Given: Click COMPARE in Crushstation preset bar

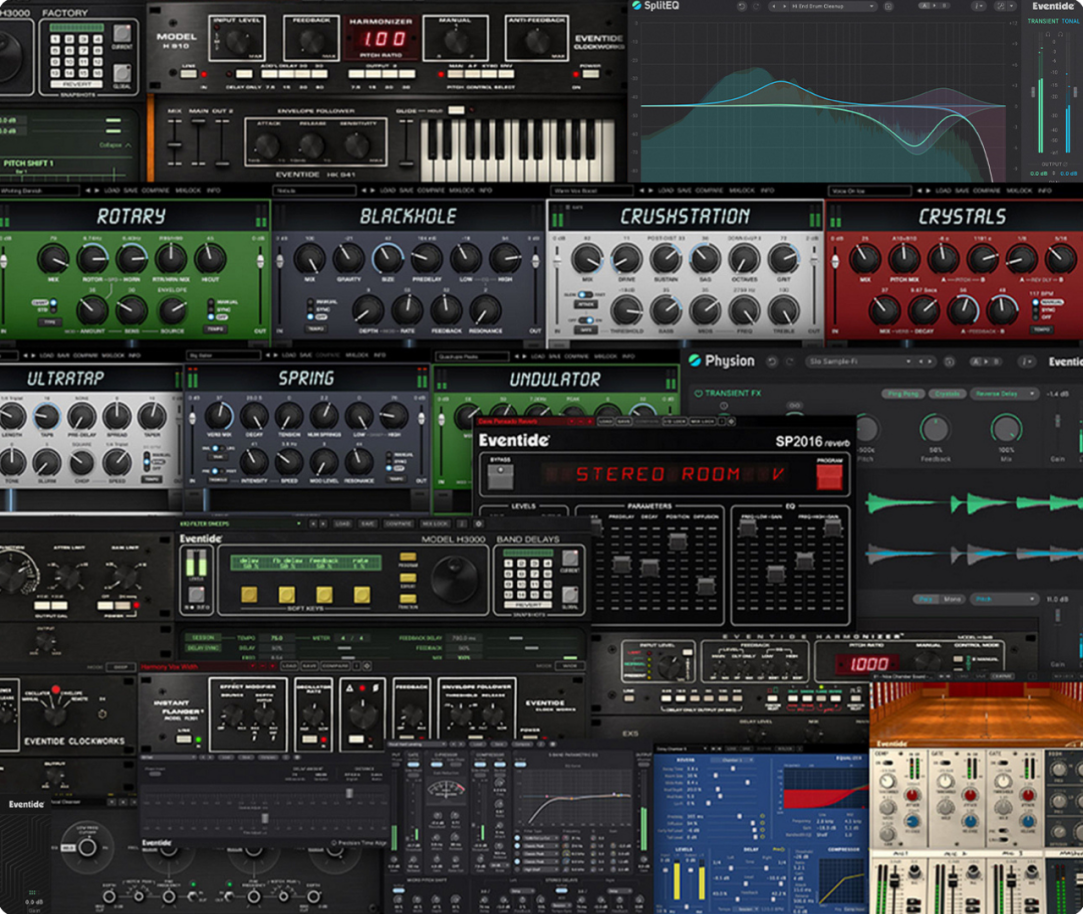Looking at the screenshot, I should click(709, 191).
